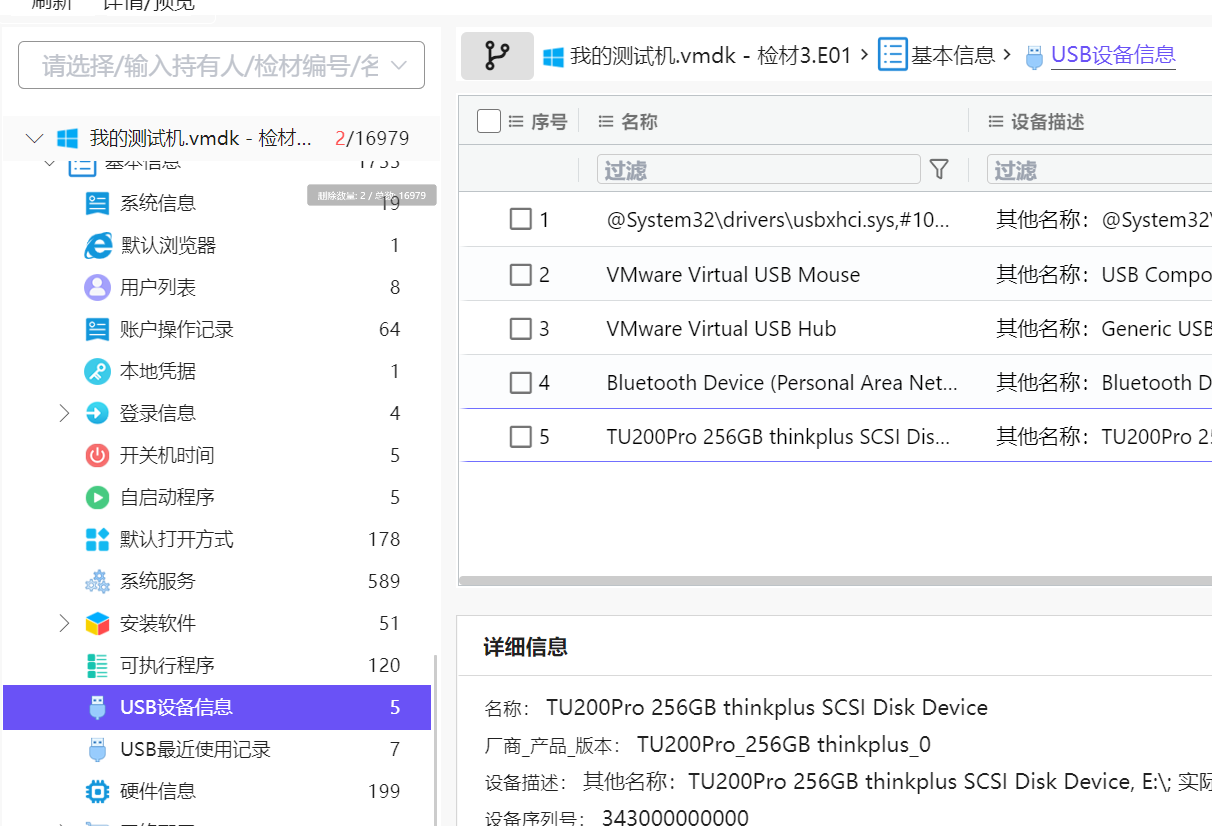Click the TU200Pro 256GB thinkplus name cell
The image size is (1212, 826).
[x=778, y=436]
